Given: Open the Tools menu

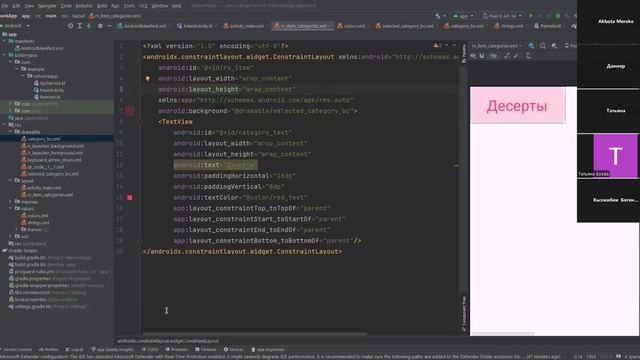Looking at the screenshot, I should [129, 6].
